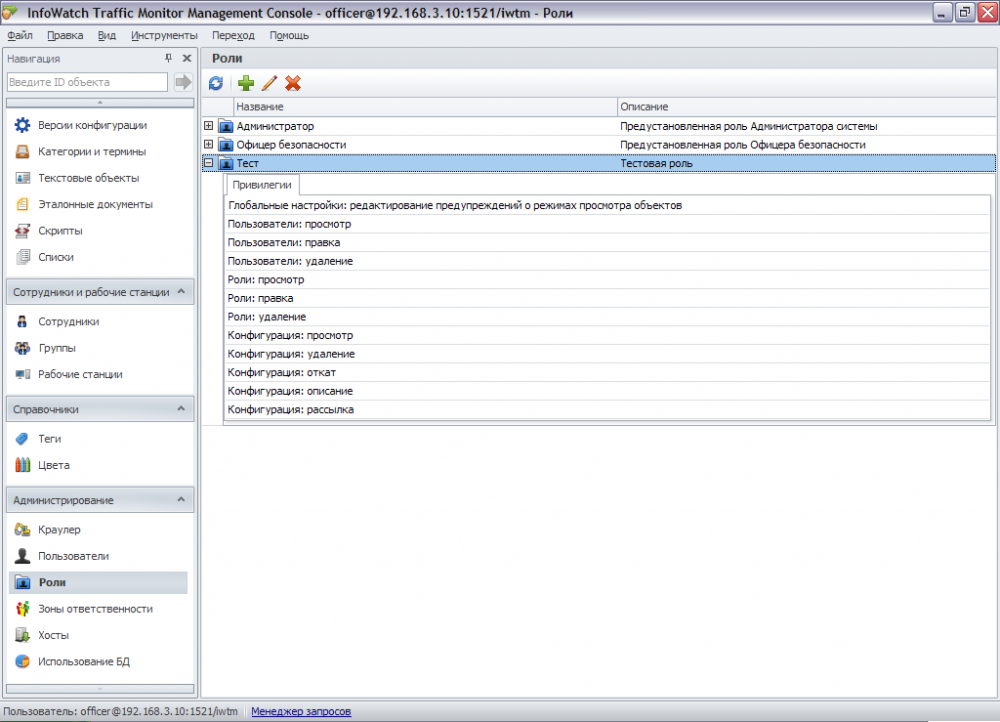The width and height of the screenshot is (1000, 722).
Task: Open Хосты icon
Action: [x=22, y=635]
